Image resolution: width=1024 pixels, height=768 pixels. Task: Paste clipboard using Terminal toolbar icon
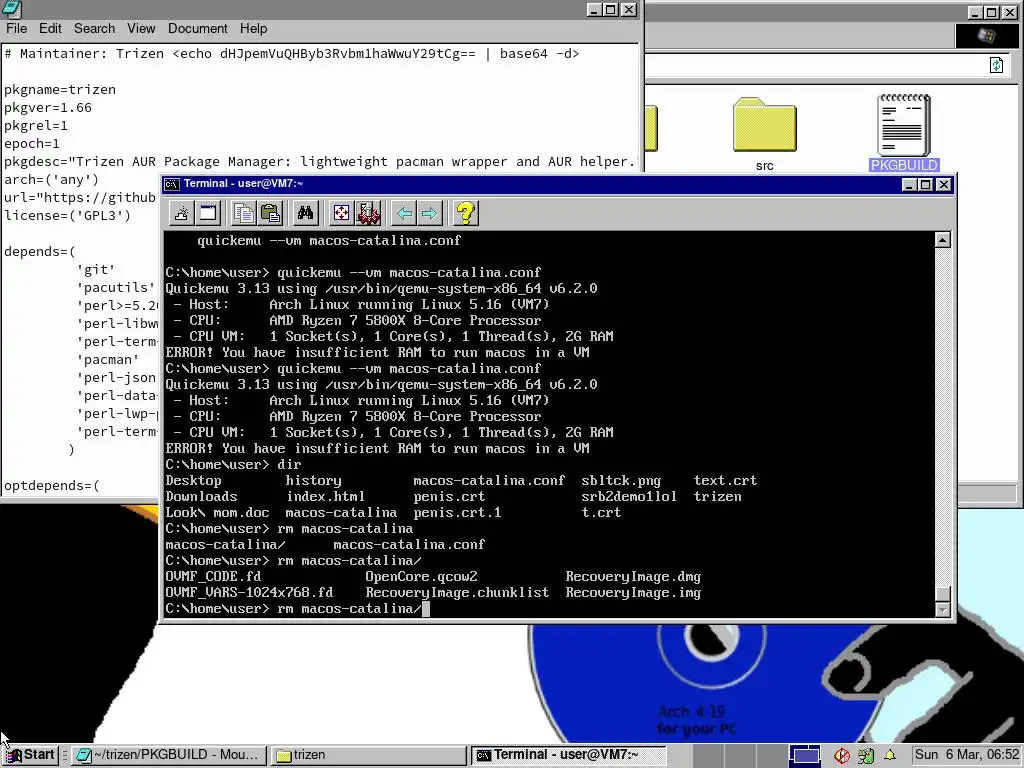(270, 213)
